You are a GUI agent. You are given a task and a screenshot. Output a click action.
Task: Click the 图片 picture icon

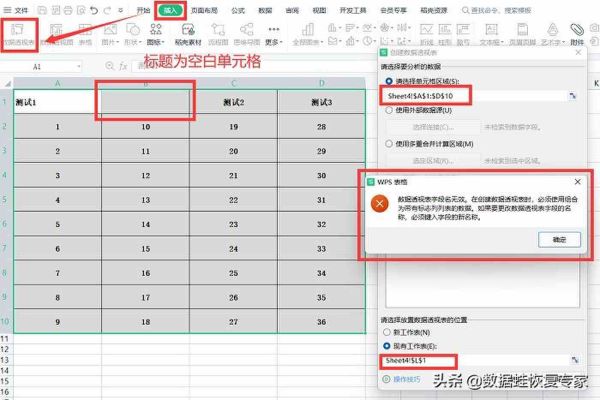point(110,29)
